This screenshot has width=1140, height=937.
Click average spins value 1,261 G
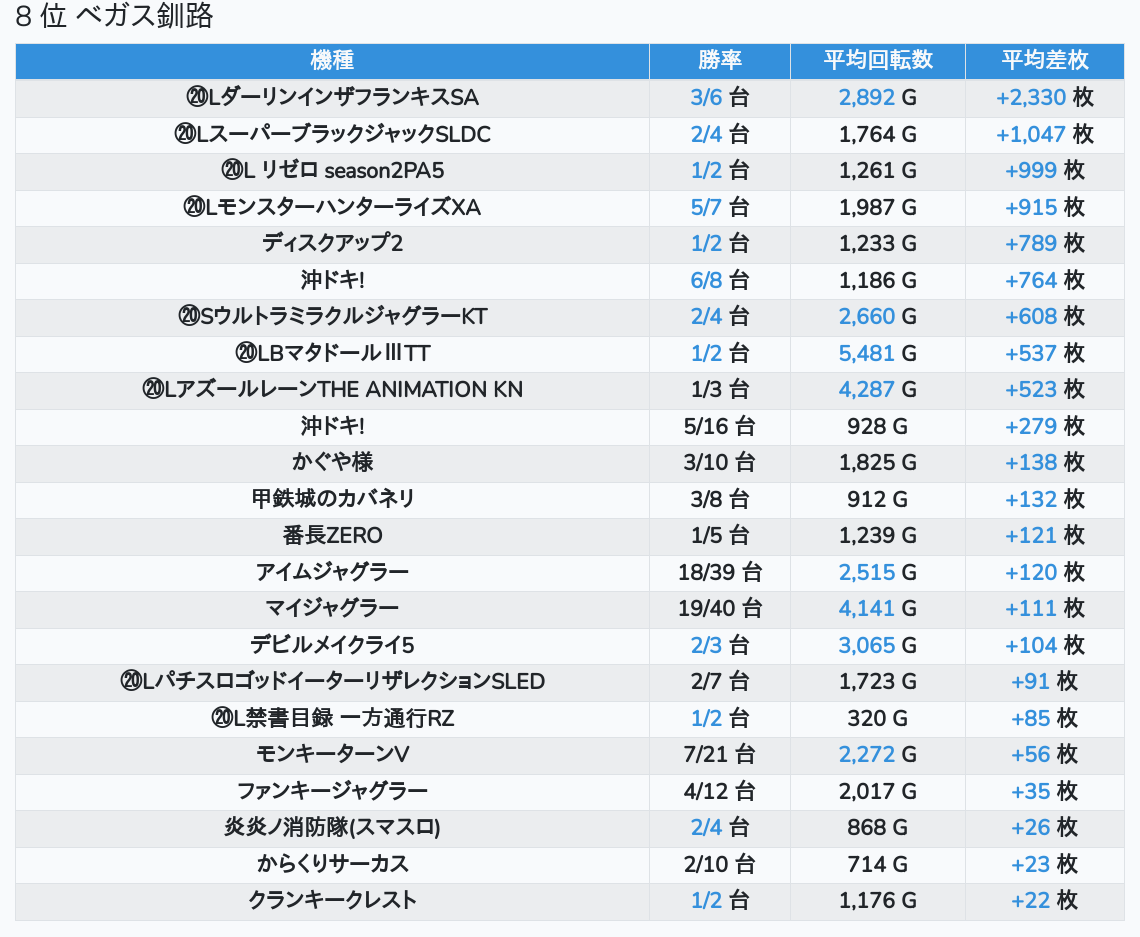[878, 170]
